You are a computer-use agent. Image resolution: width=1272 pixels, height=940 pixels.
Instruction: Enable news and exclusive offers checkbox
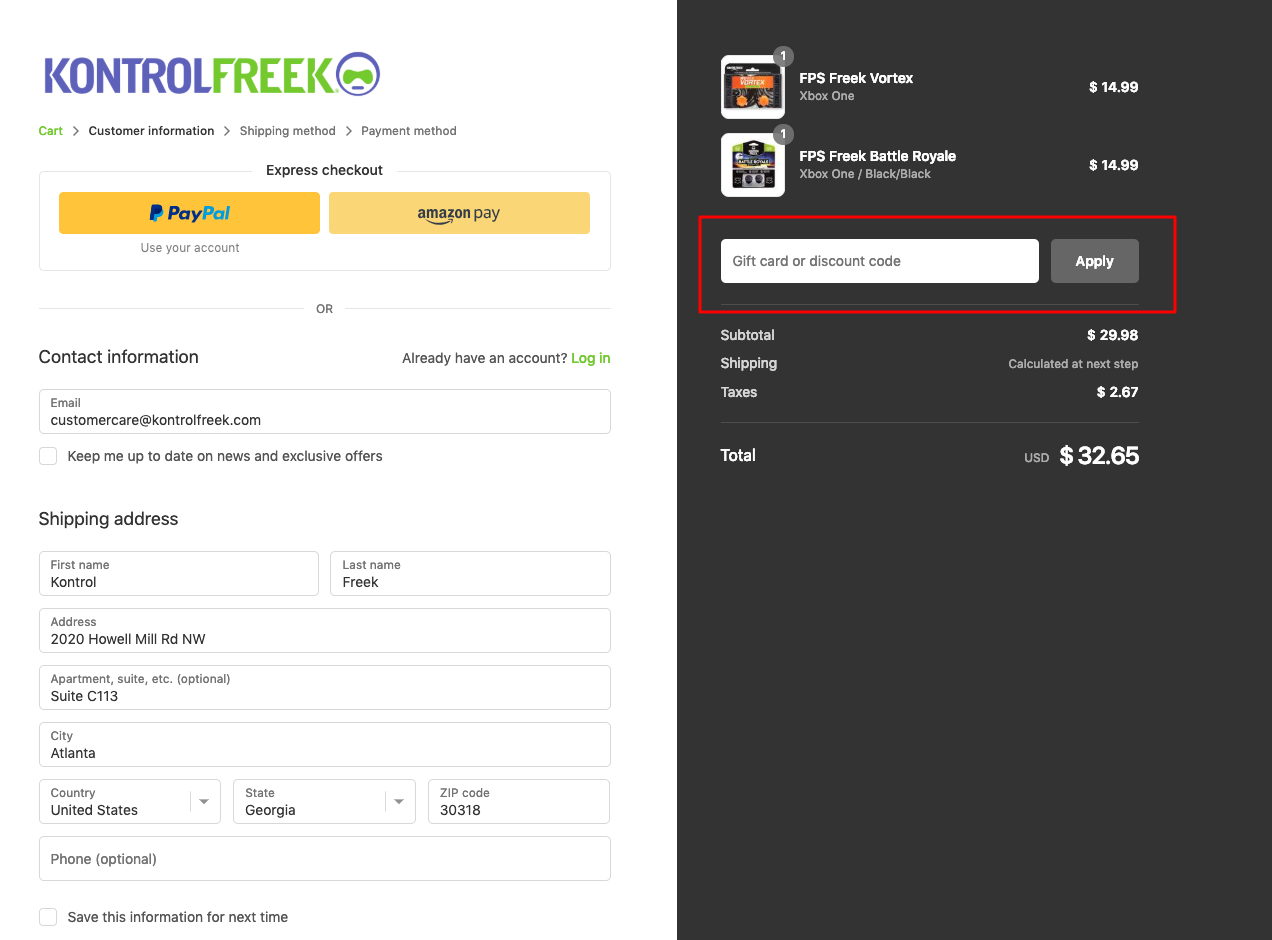(x=48, y=456)
